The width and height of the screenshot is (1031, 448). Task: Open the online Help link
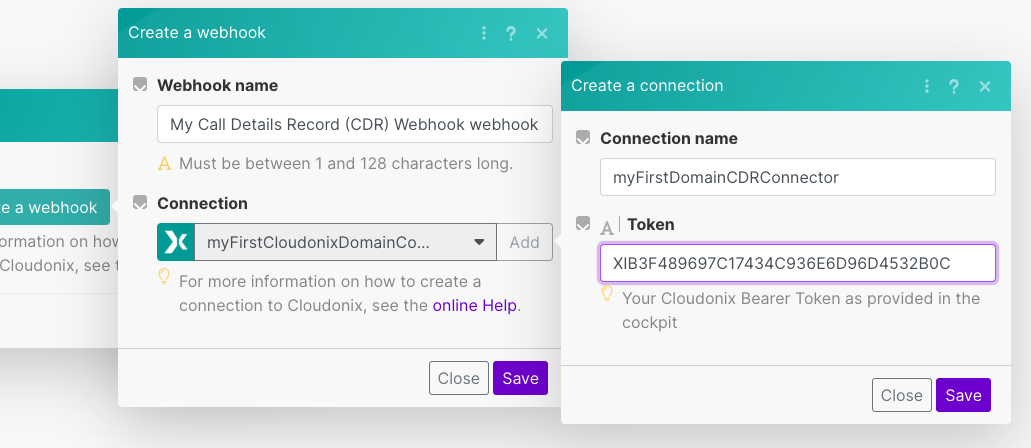tap(475, 305)
